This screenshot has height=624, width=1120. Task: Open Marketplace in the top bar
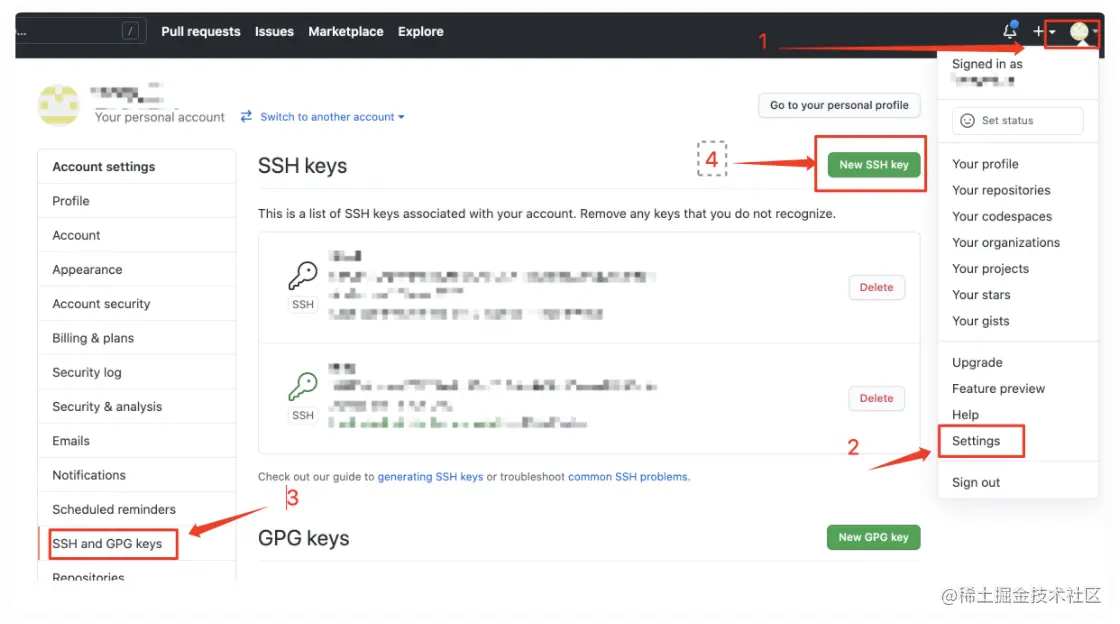(346, 31)
